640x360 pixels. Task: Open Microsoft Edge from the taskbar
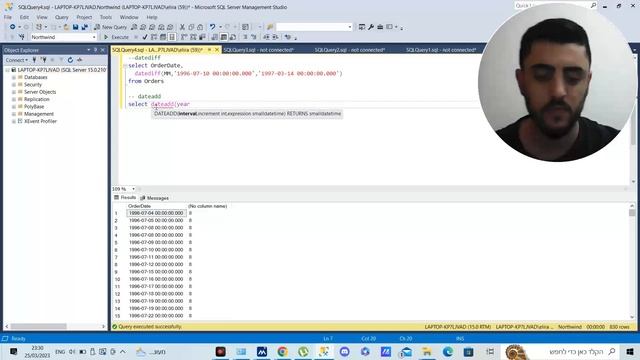click(x=448, y=351)
